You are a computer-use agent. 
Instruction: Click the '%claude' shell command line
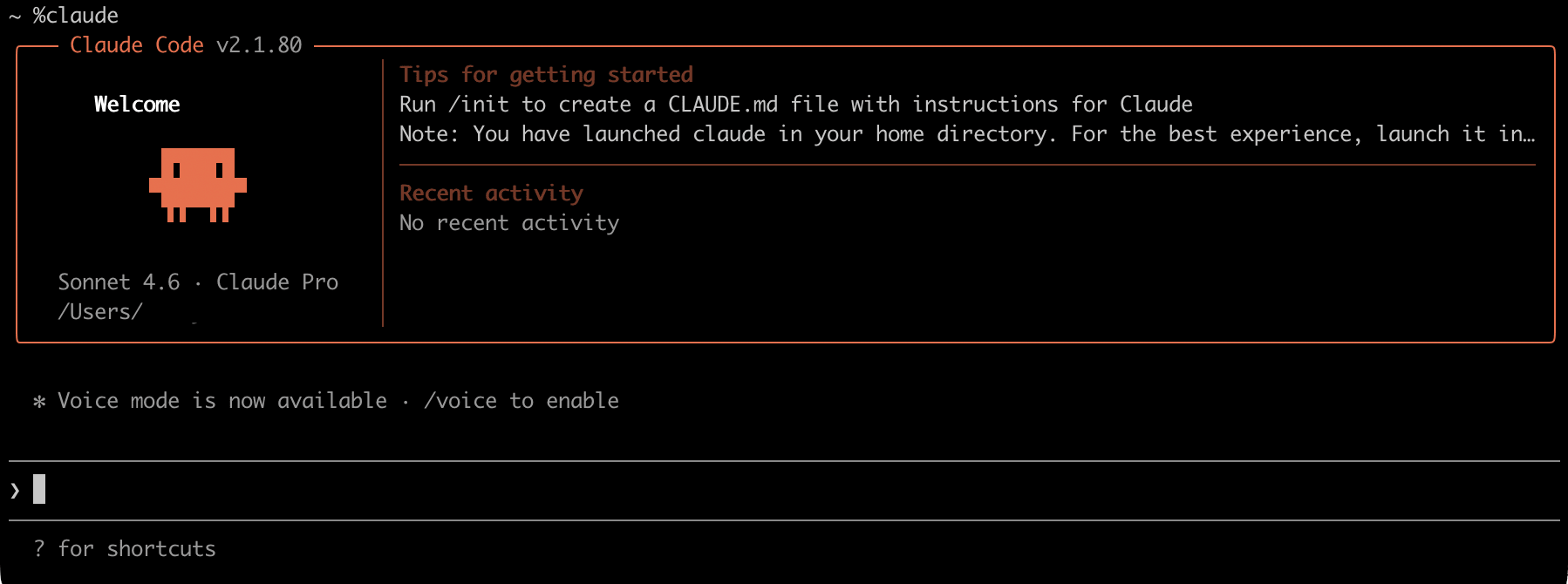(x=75, y=16)
